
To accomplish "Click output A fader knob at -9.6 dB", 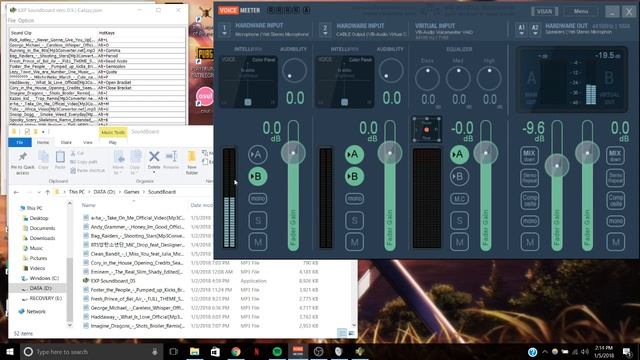I will 557,166.
